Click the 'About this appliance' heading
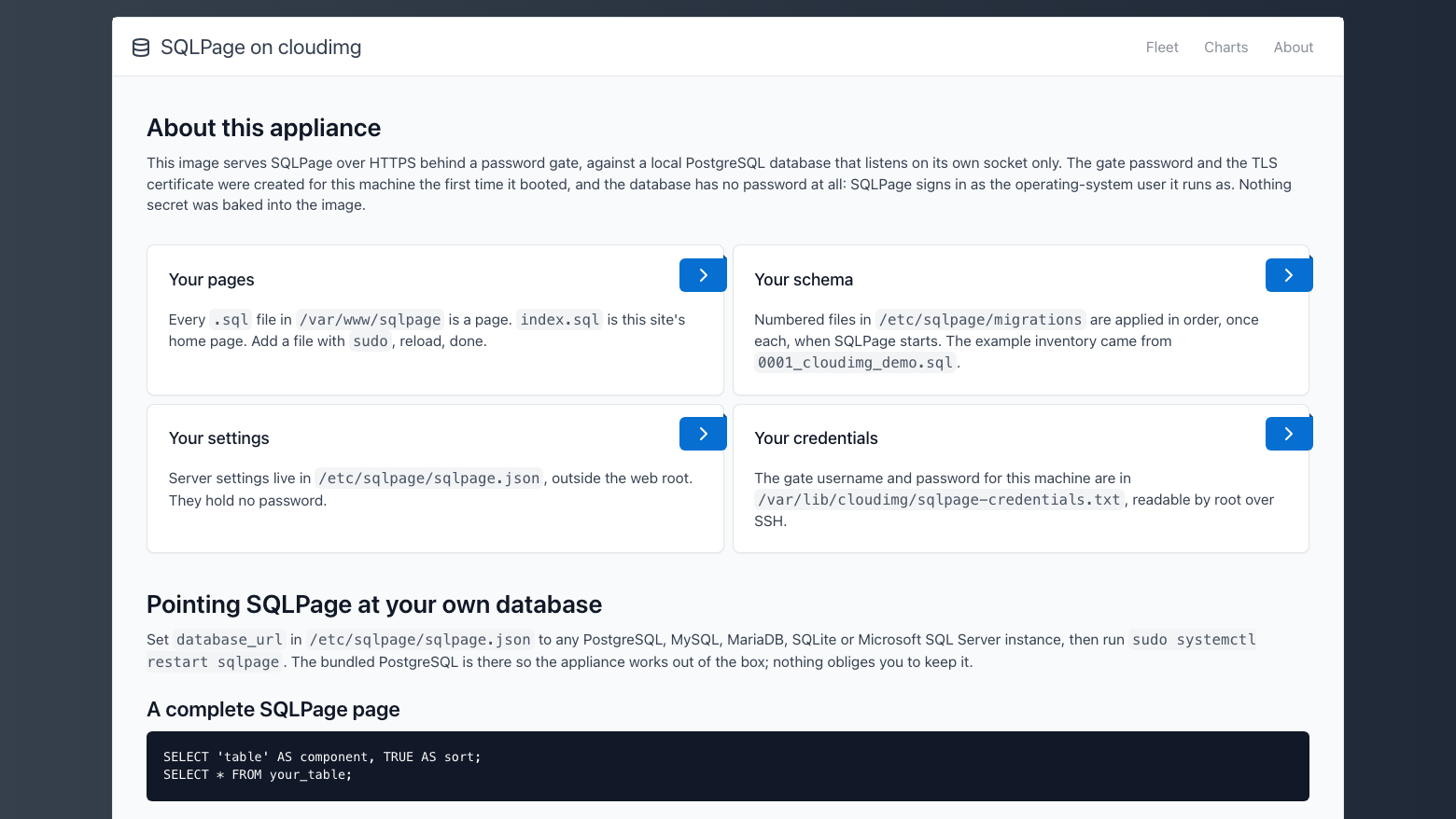1456x819 pixels. point(264,128)
